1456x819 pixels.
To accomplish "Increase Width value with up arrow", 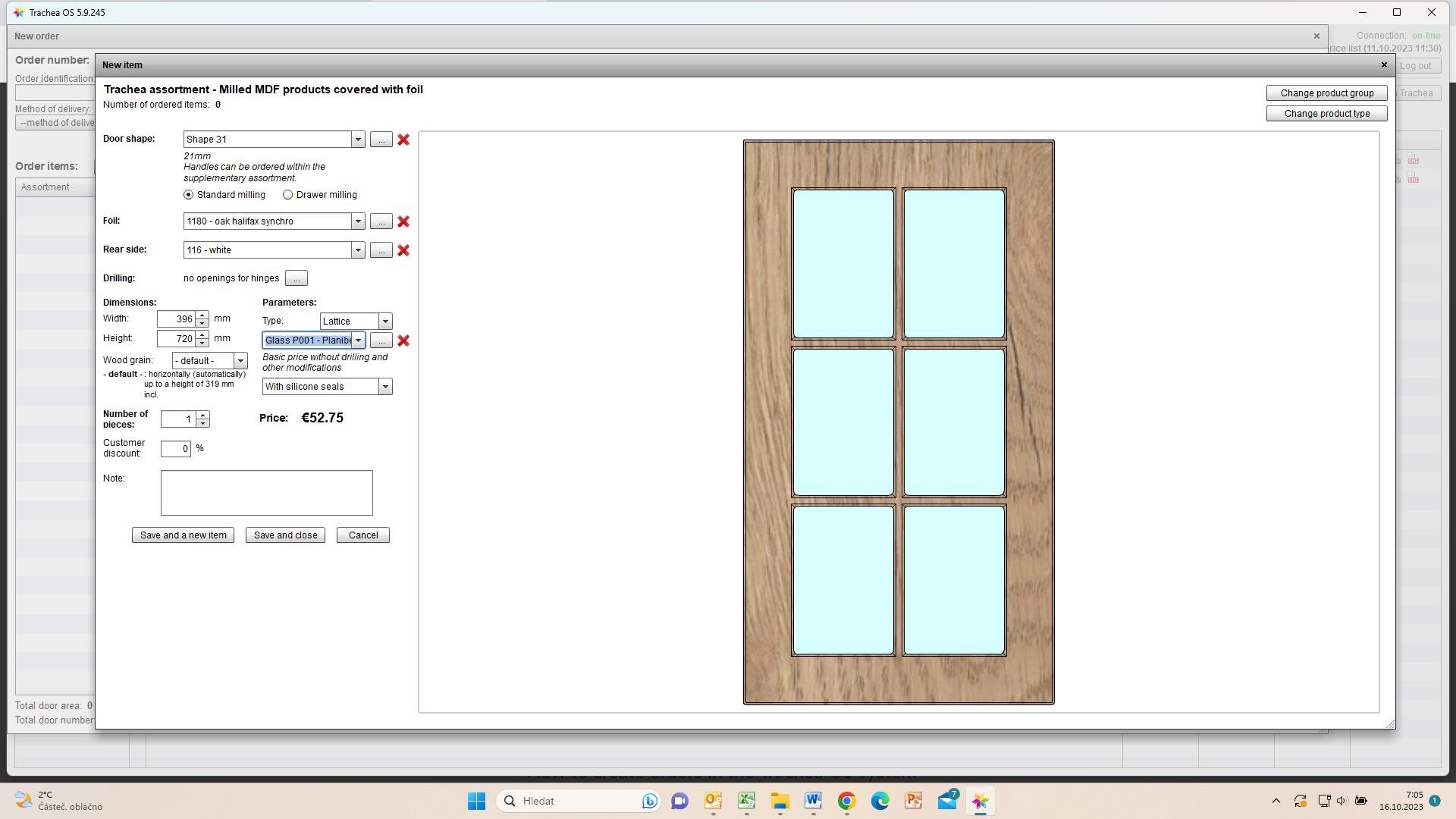I will (202, 315).
